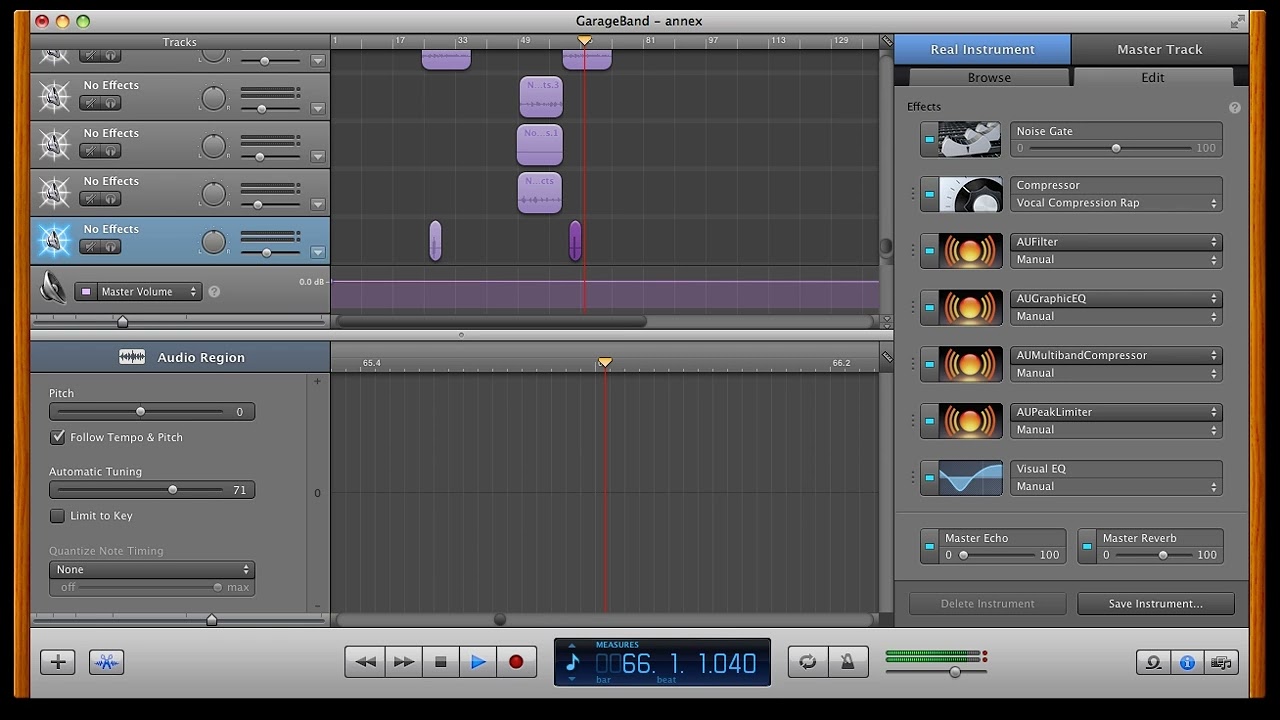Screen dimensions: 1280x720
Task: Open the Quantize Note Timing dropdown
Action: (x=152, y=570)
